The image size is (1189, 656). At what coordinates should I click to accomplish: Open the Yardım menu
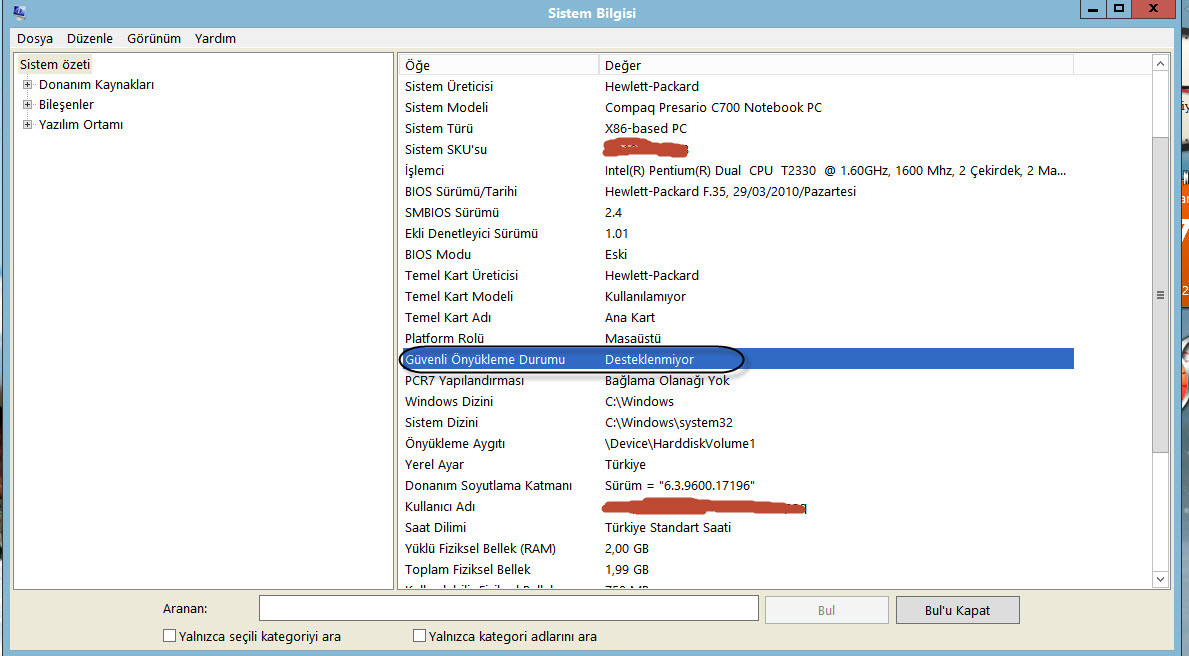215,39
